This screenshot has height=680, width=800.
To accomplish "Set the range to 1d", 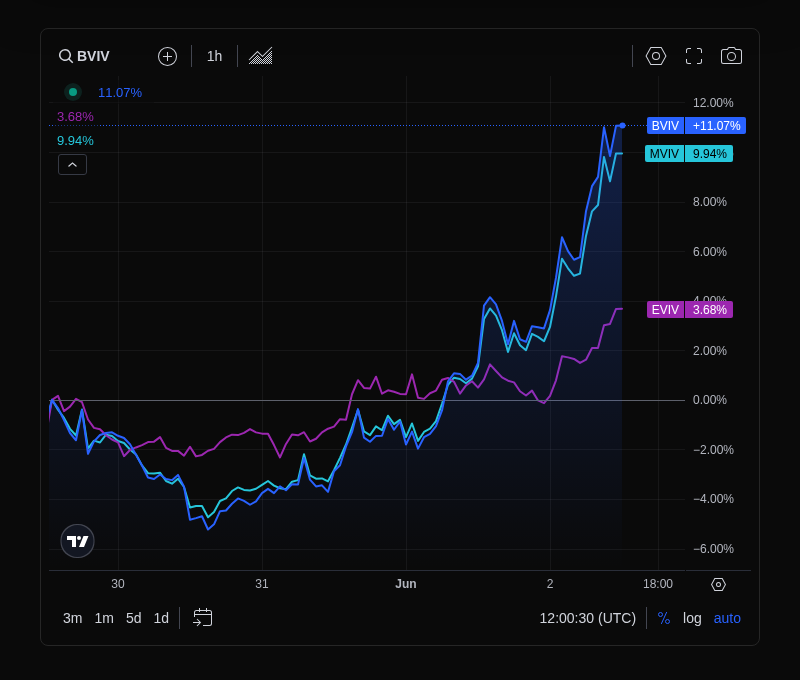I will point(161,618).
